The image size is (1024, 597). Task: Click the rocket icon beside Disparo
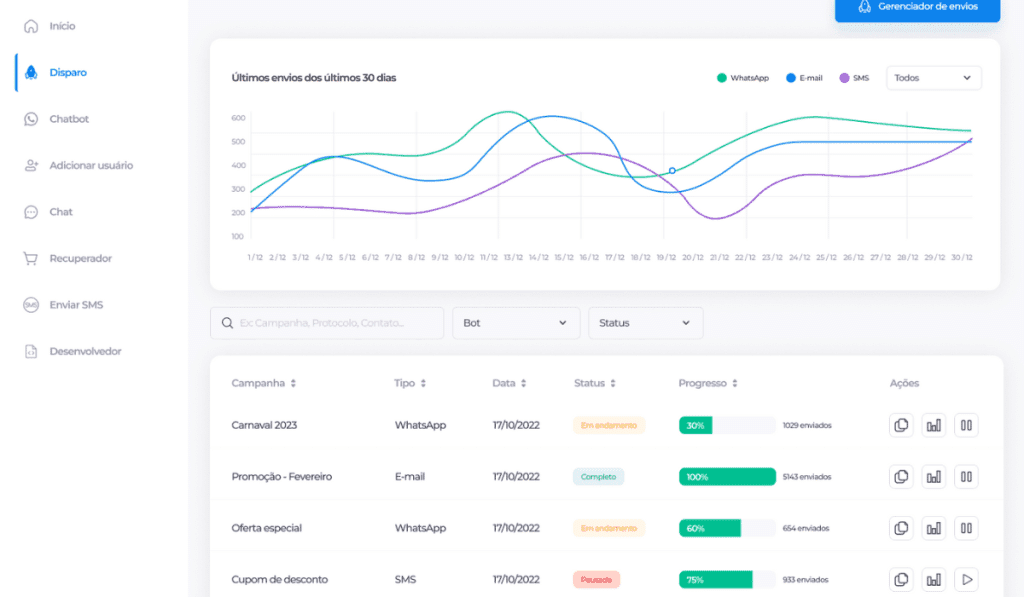31,72
